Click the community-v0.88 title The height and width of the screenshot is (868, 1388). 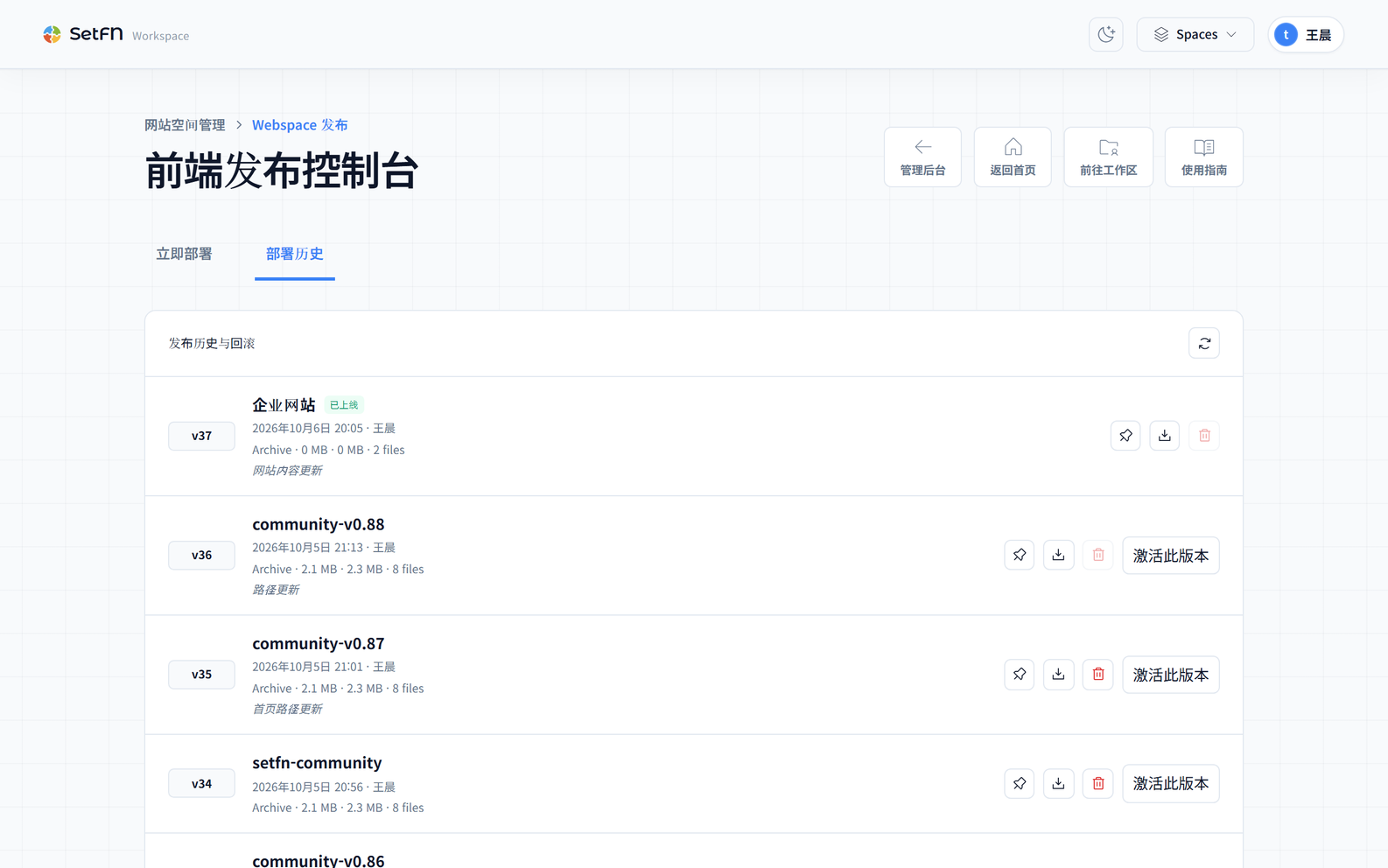point(319,524)
